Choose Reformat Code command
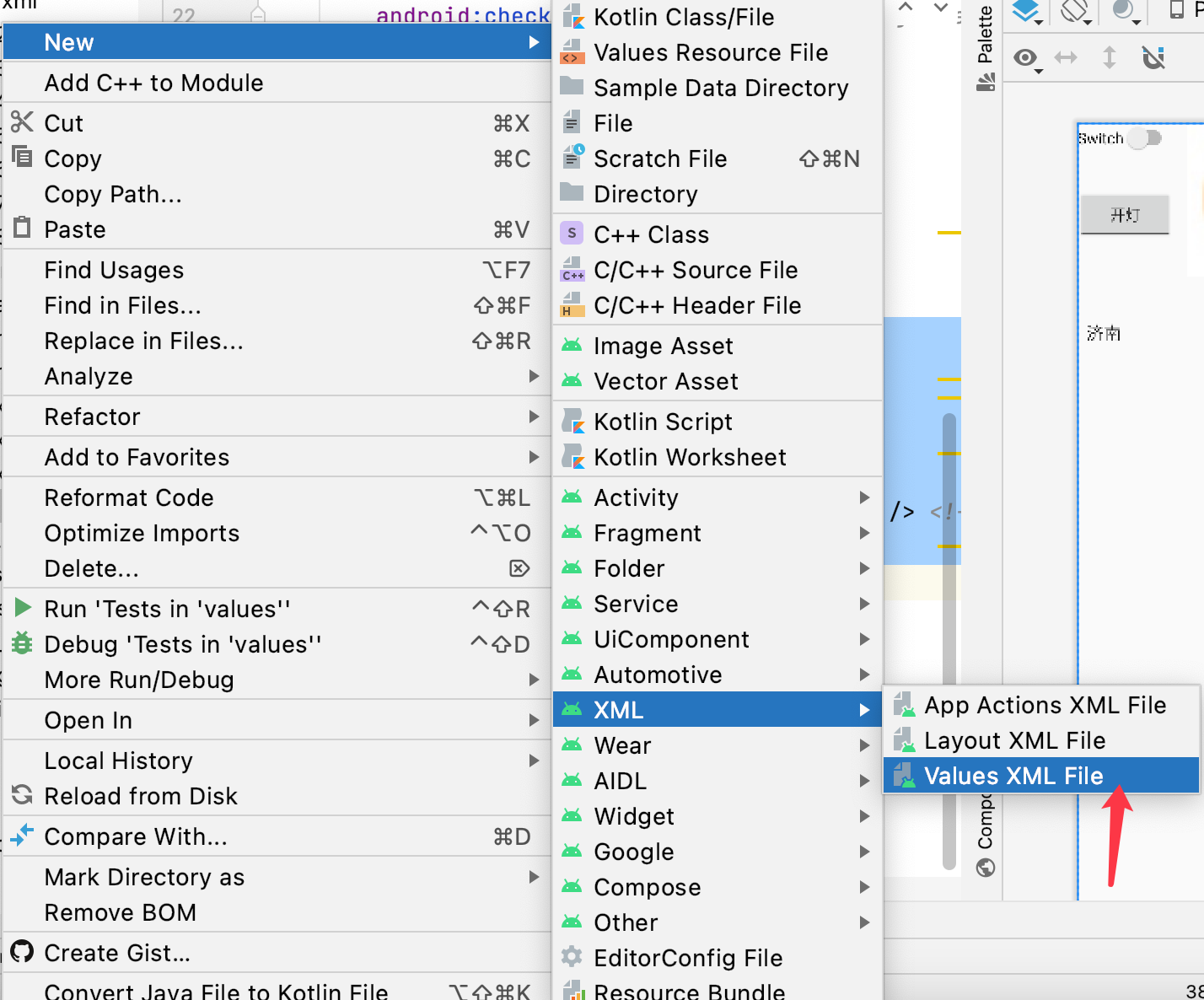This screenshot has width=1204, height=1000. point(277,497)
